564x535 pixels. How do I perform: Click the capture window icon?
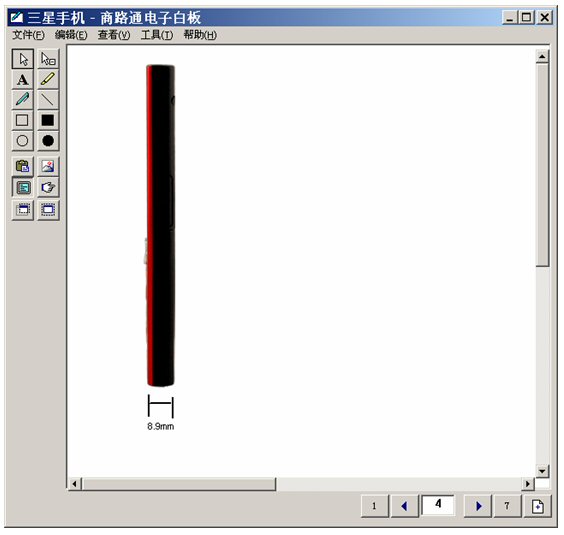(23, 209)
